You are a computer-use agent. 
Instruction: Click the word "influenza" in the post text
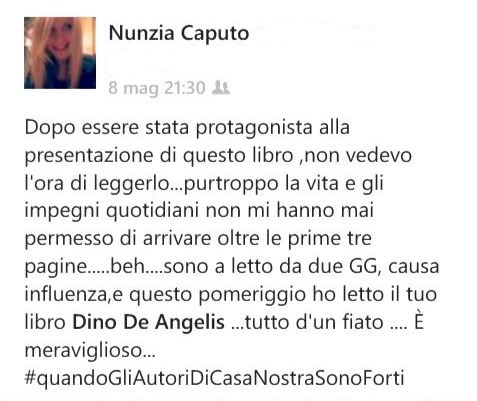tap(65, 295)
